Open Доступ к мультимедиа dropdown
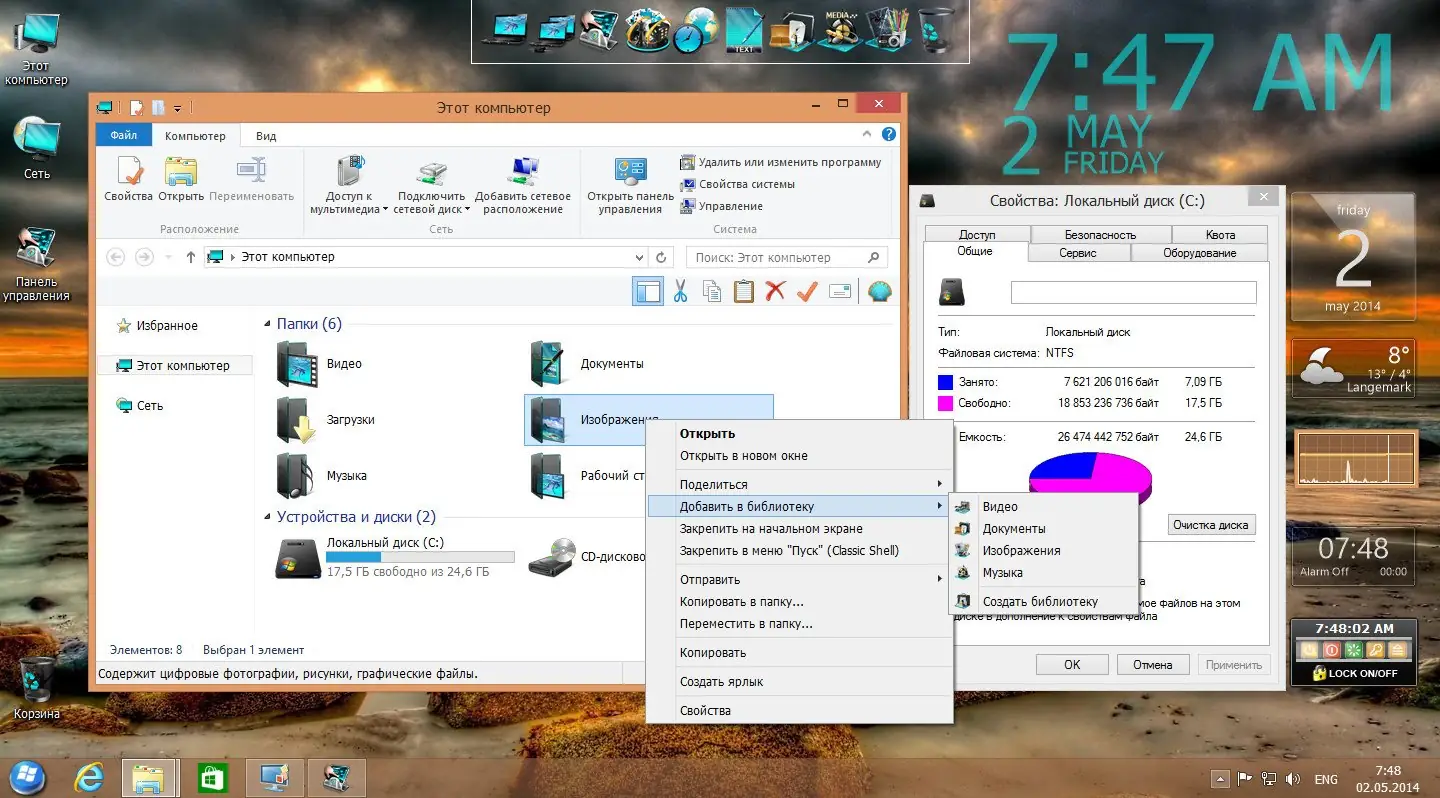The height and width of the screenshot is (798, 1440). (x=349, y=186)
